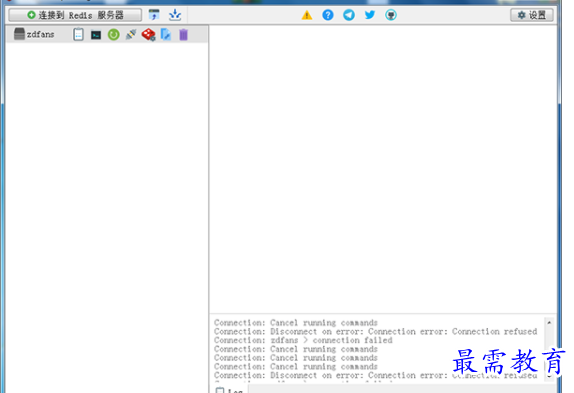
Task: Duplicate zdfans connection with blue document icon
Action: [166, 34]
